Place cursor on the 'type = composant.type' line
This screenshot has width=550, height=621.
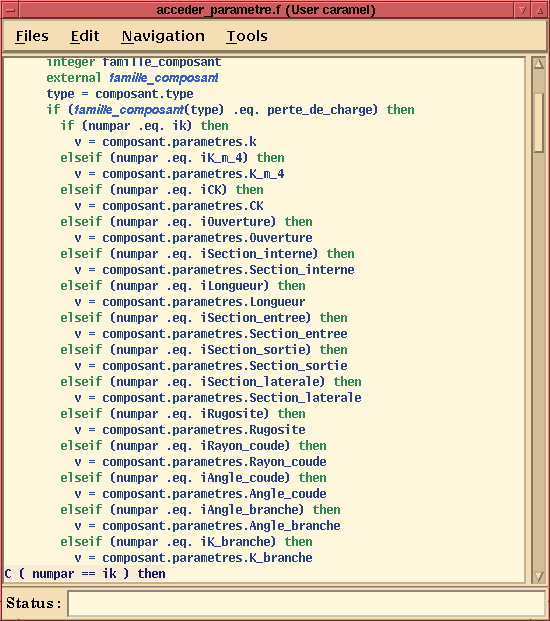120,94
